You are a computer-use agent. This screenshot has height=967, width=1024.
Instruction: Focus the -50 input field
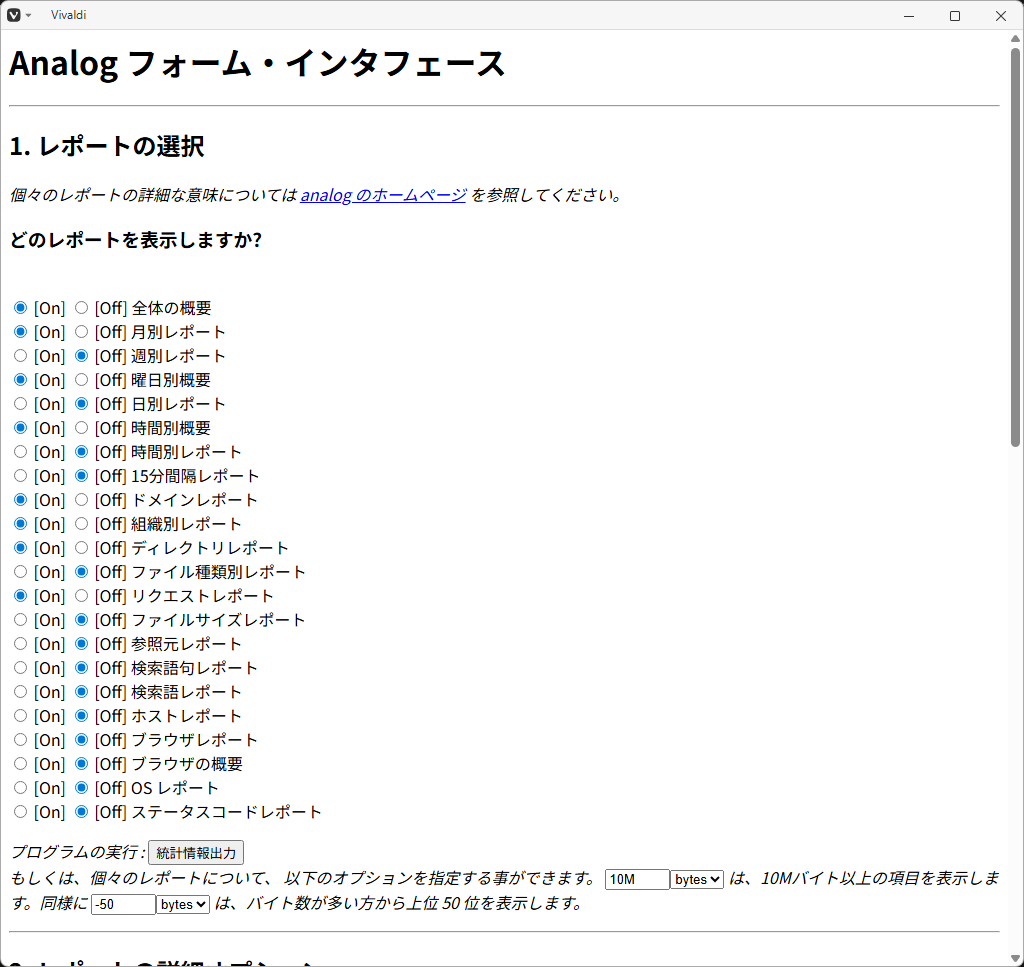pos(123,904)
